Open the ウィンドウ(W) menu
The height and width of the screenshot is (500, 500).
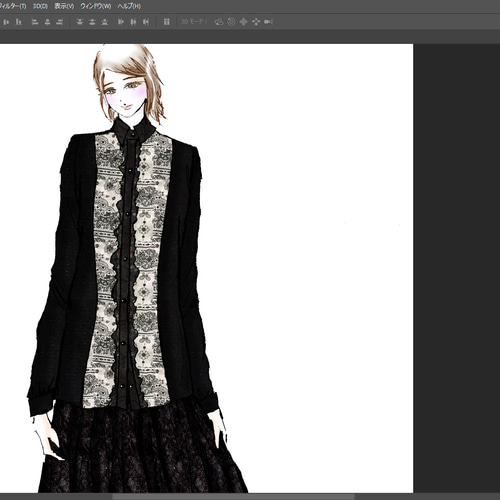click(96, 6)
